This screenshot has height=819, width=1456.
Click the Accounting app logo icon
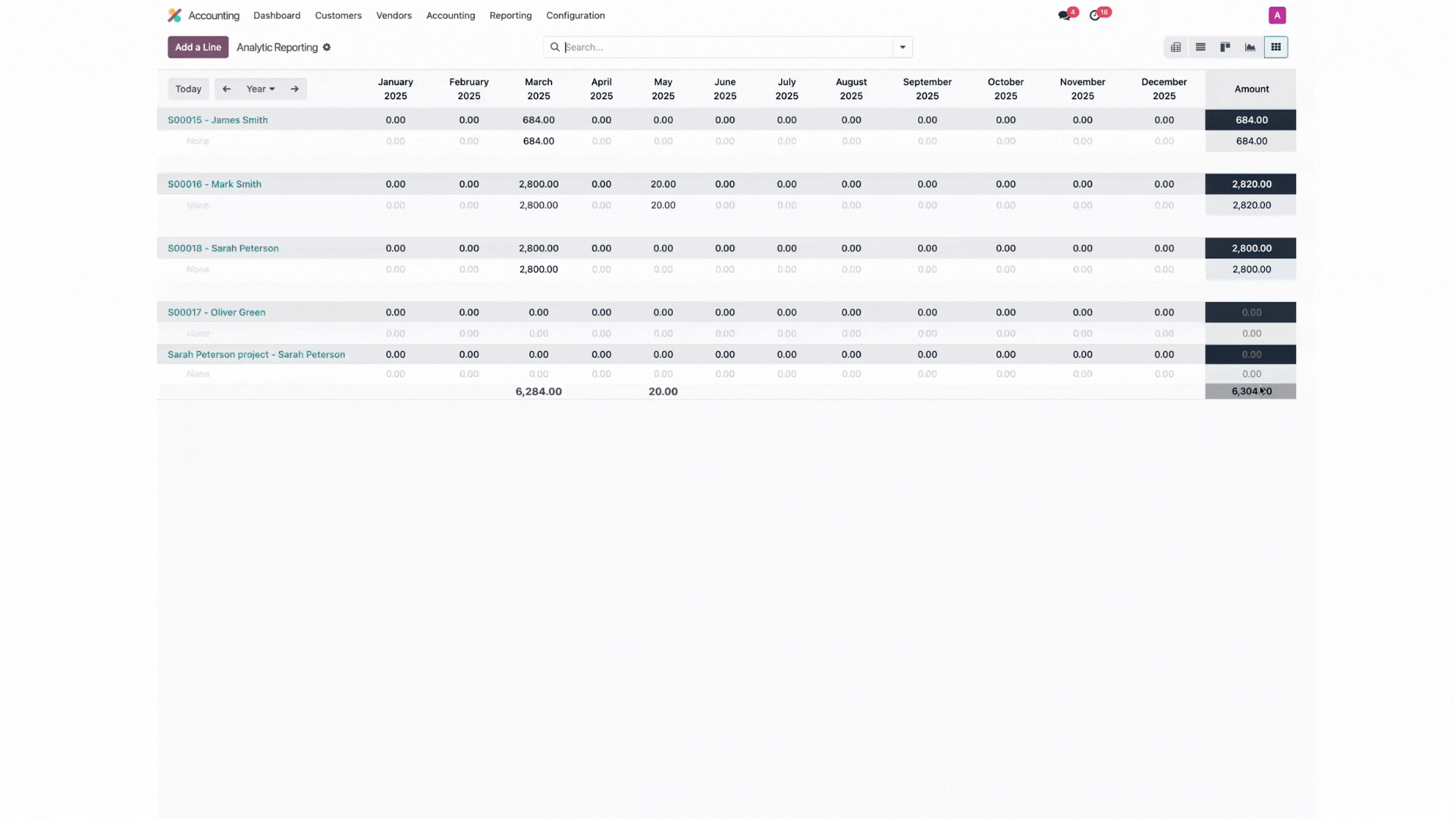pyautogui.click(x=174, y=15)
